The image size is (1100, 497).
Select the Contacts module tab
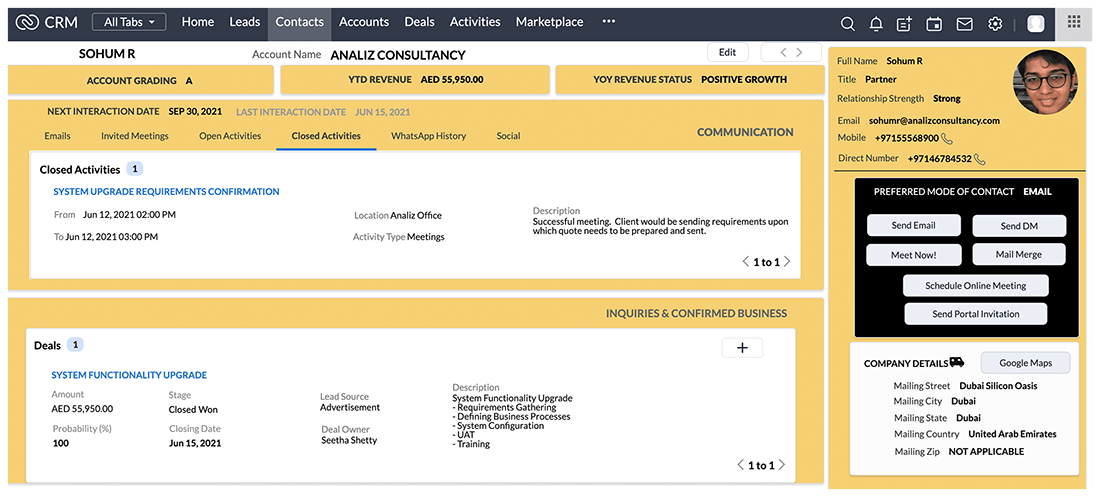[x=300, y=23]
